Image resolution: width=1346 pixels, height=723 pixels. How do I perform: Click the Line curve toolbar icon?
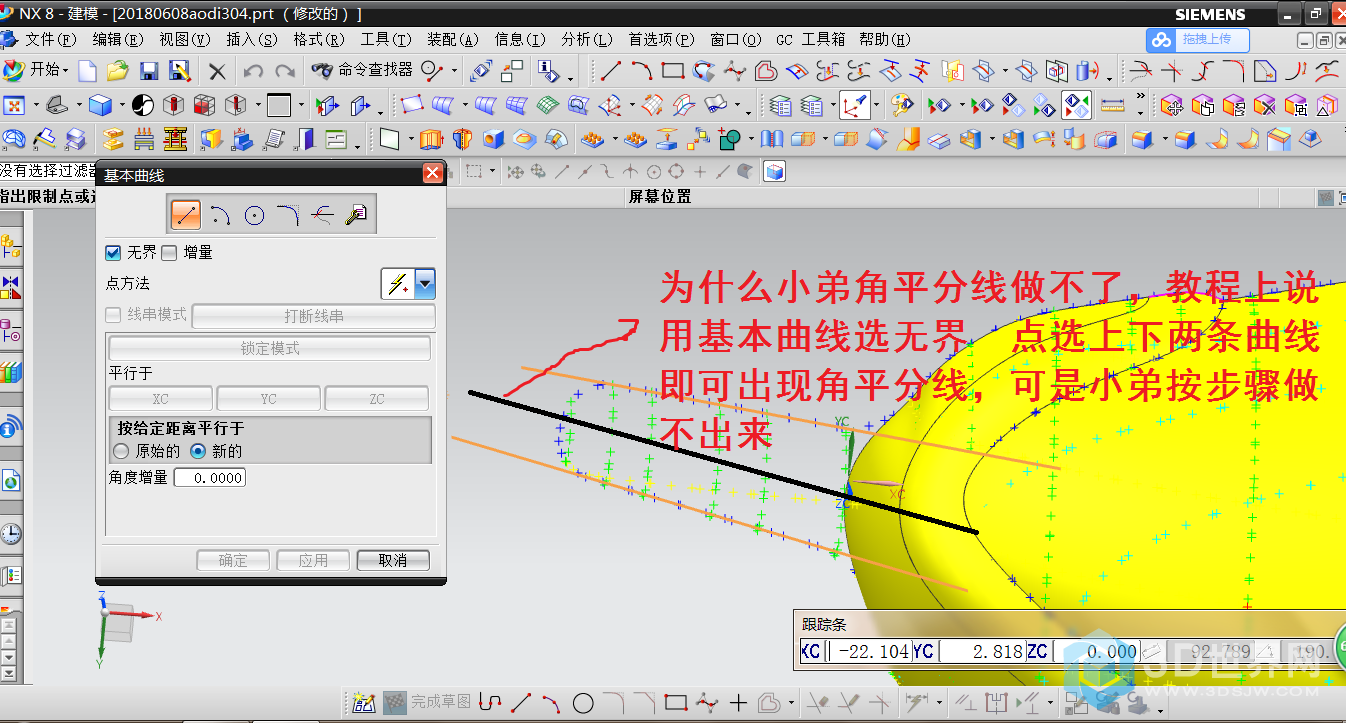point(610,71)
